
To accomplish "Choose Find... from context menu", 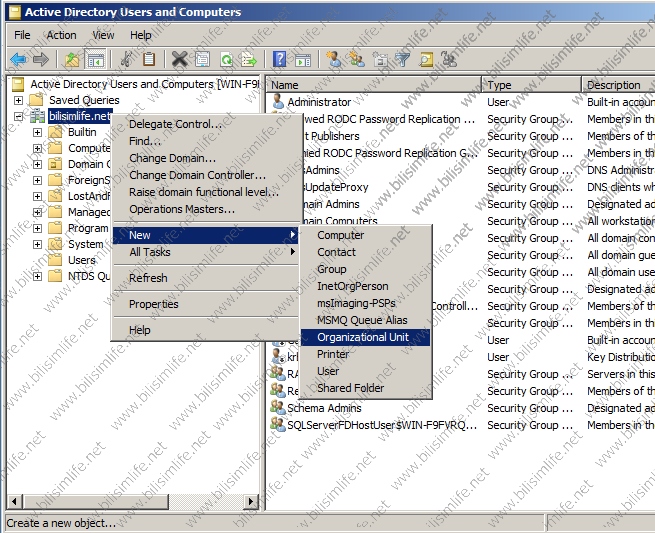I will tap(205, 141).
